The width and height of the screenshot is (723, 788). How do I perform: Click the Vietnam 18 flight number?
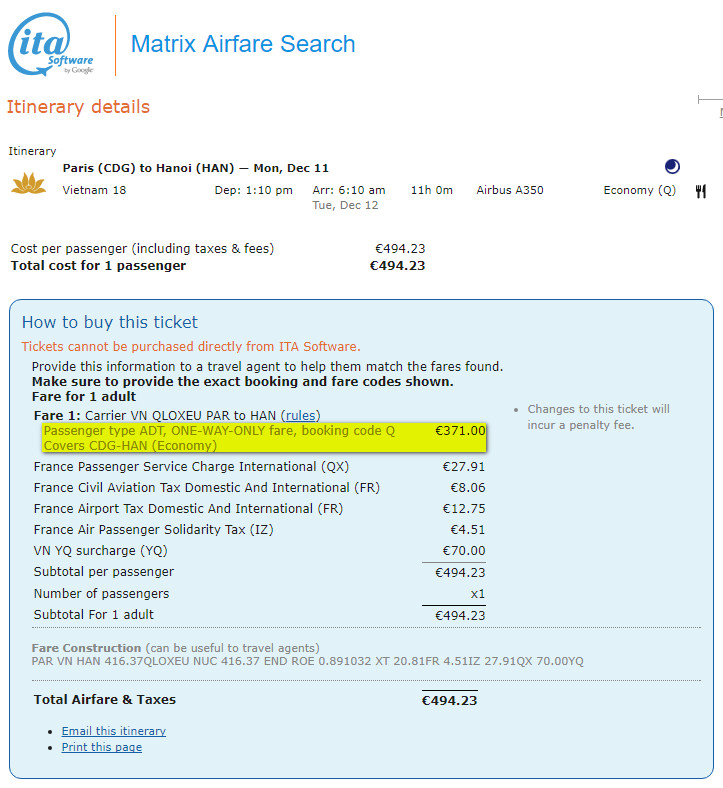(94, 190)
